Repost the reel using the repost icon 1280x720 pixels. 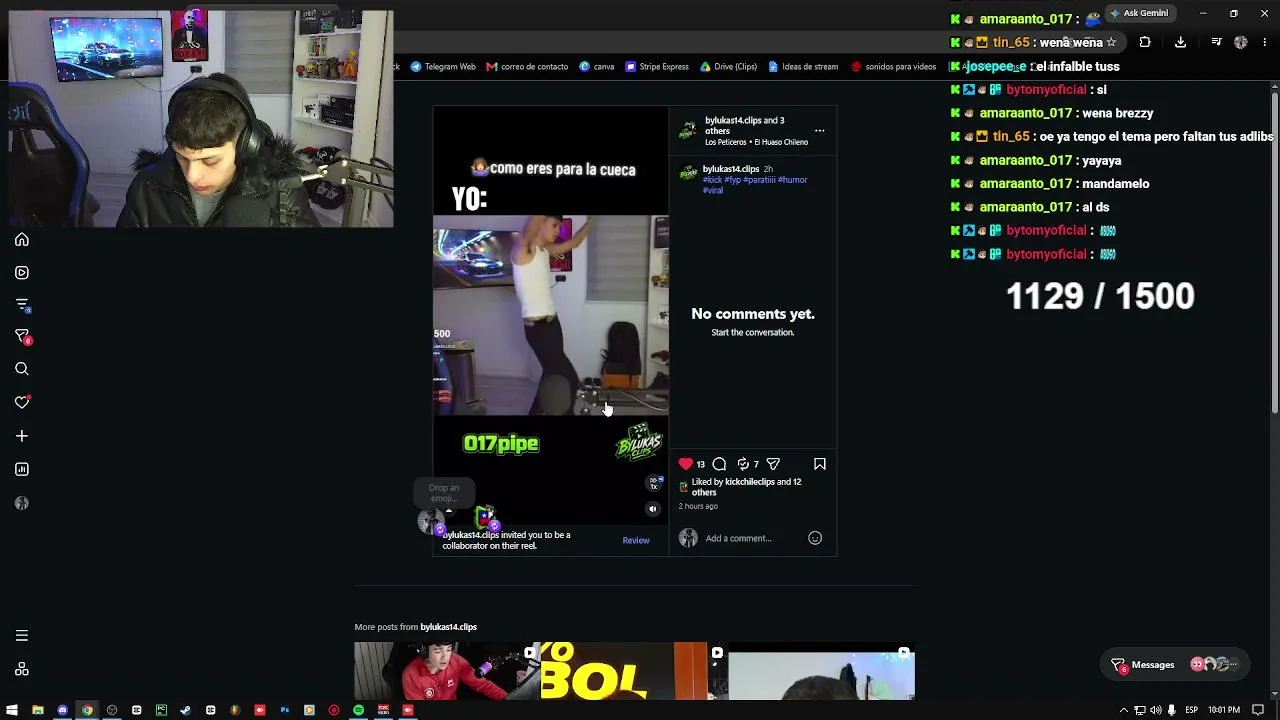tap(743, 464)
